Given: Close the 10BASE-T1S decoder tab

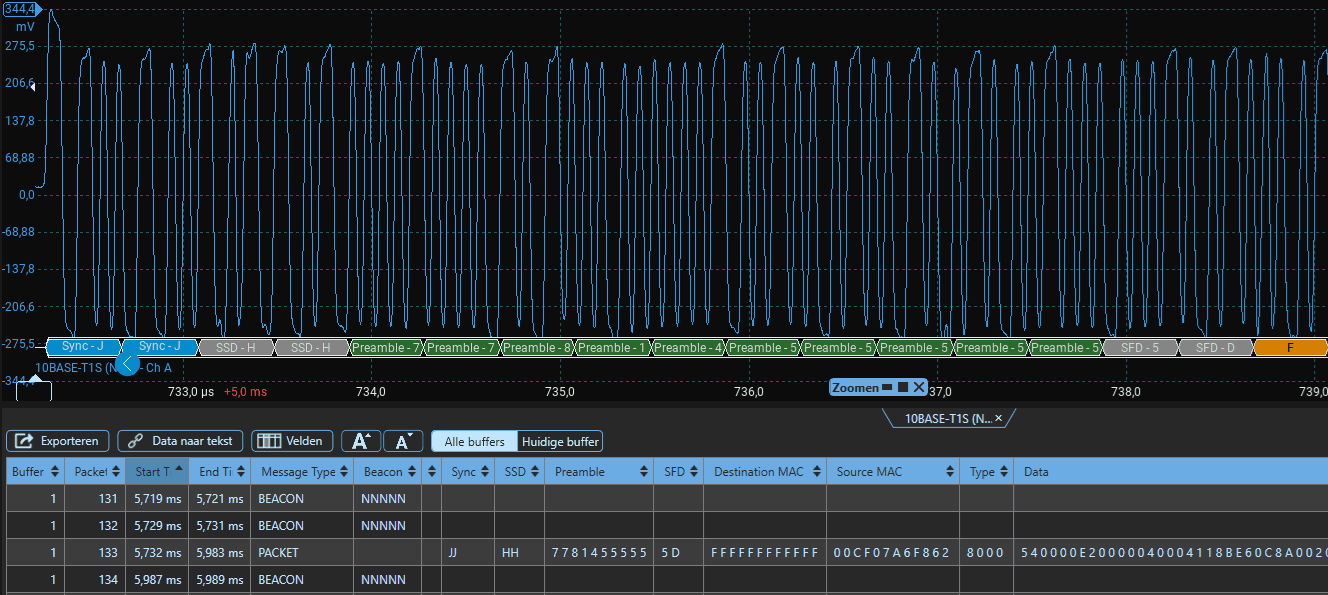Looking at the screenshot, I should [x=998, y=419].
